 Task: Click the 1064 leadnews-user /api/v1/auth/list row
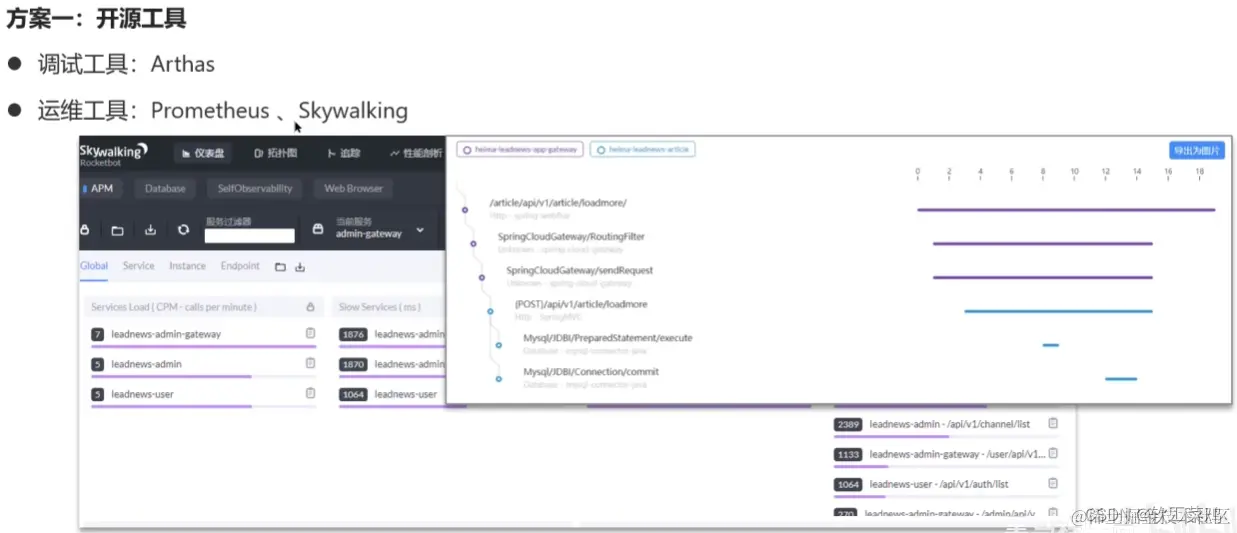coord(946,485)
